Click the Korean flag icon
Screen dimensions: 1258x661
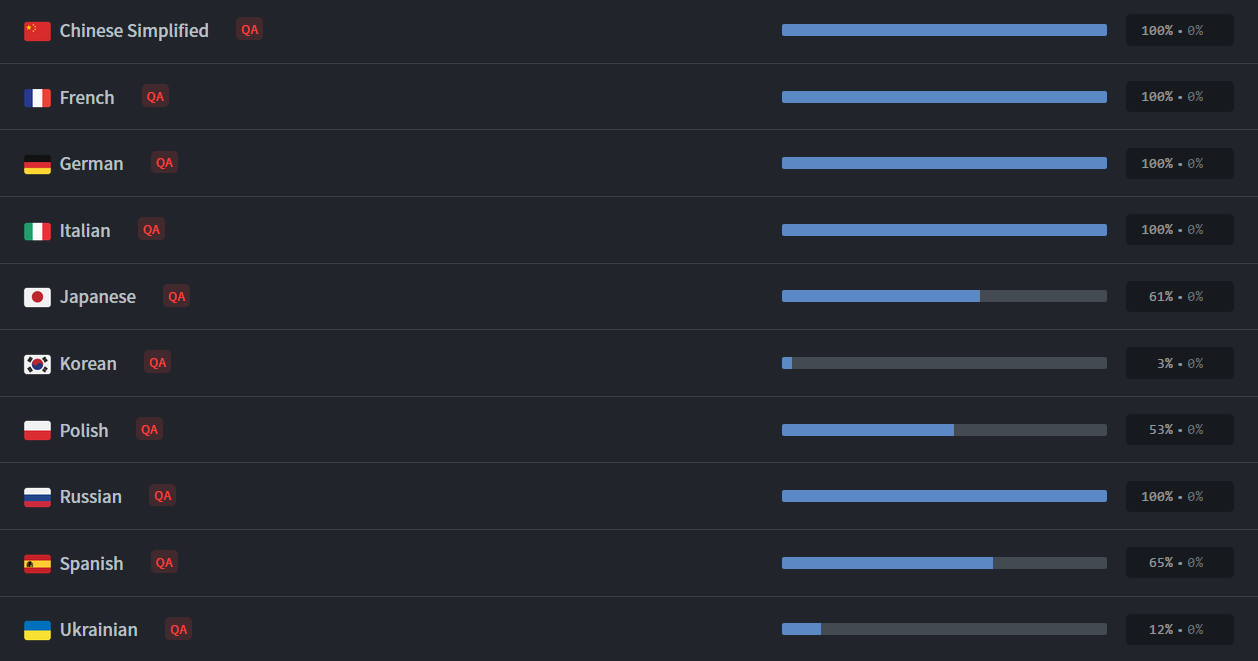pos(37,364)
